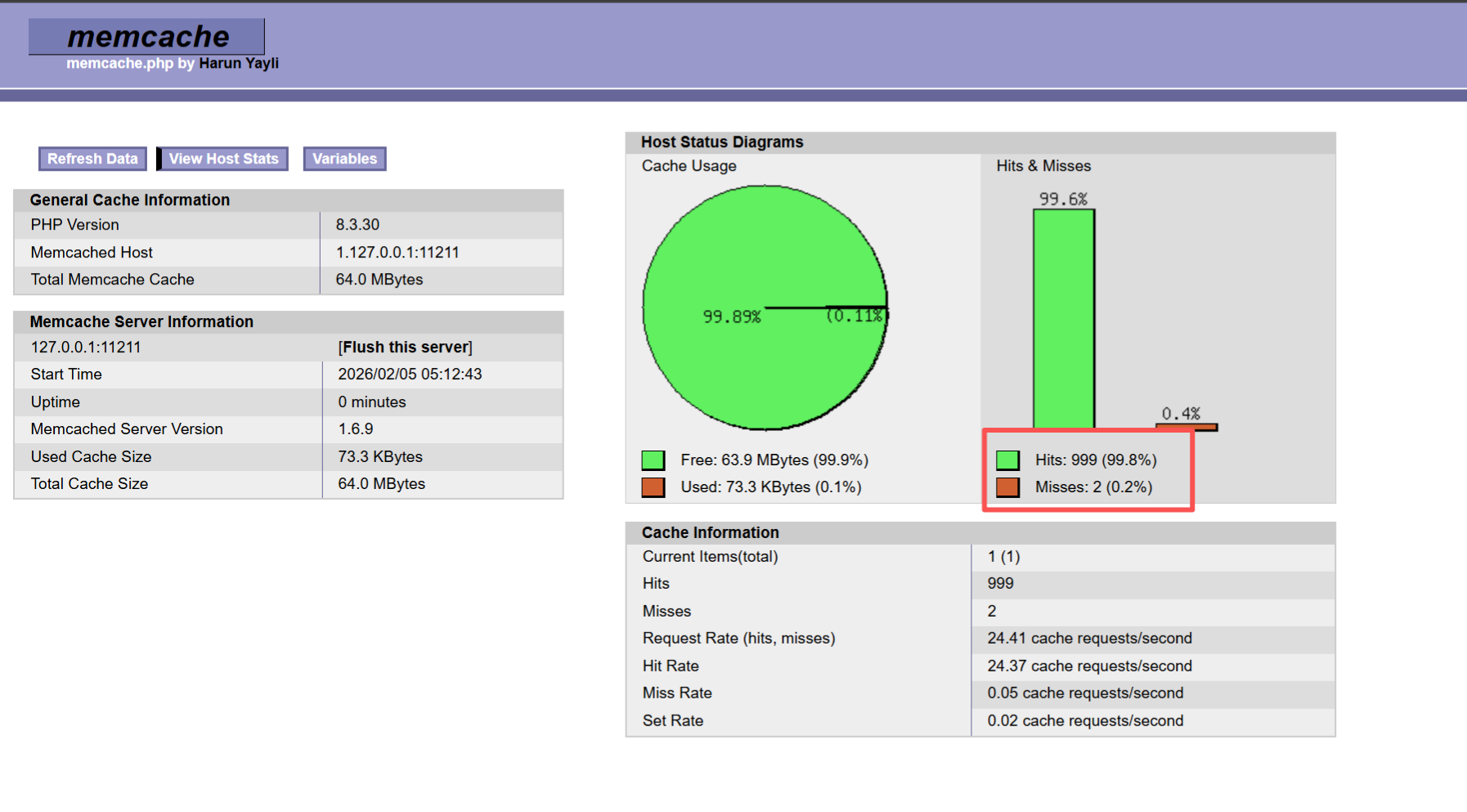Select Set Rate value 0.02 cache requests/second
Image resolution: width=1467 pixels, height=812 pixels.
(1085, 721)
